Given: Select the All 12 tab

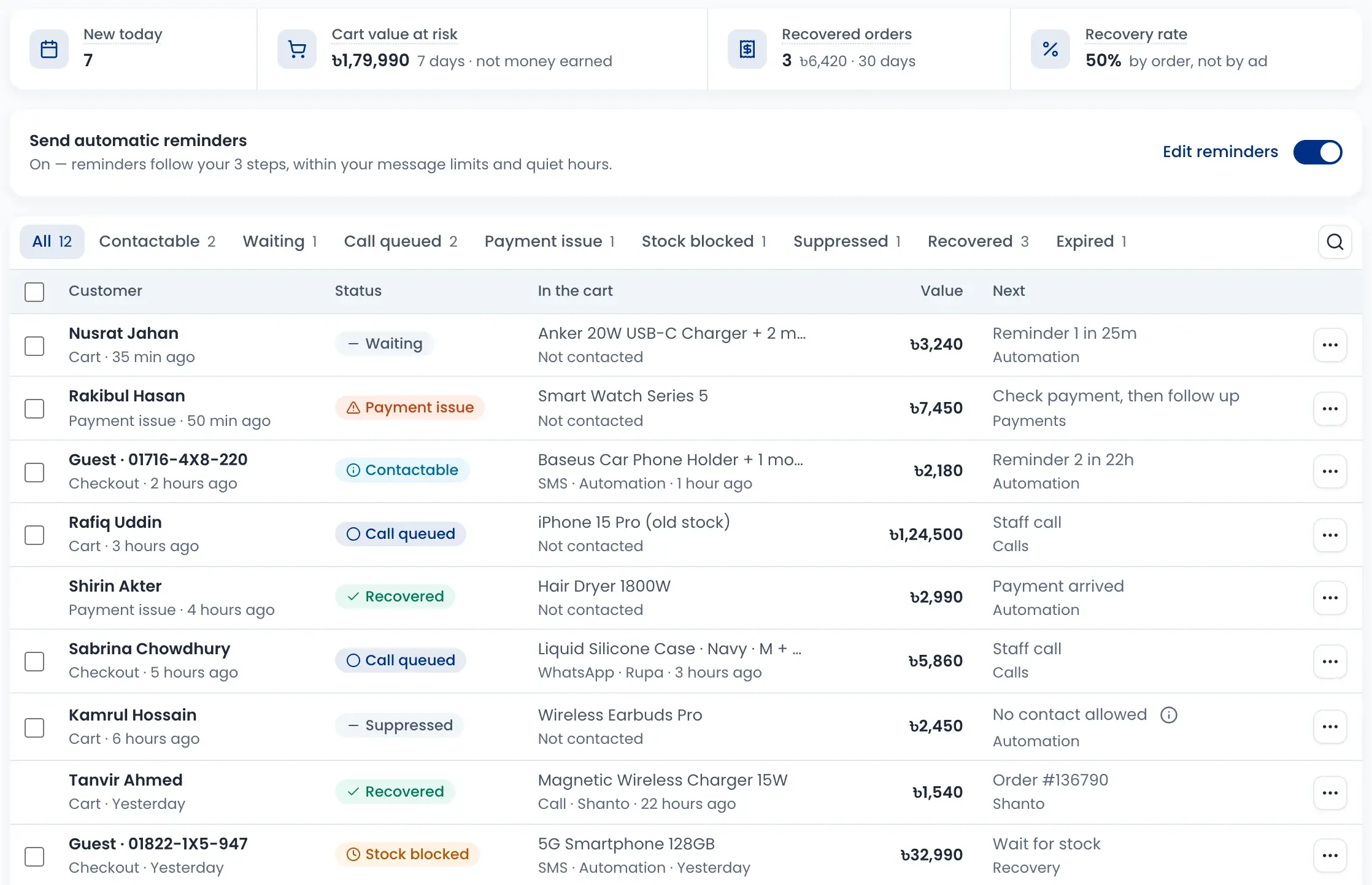Looking at the screenshot, I should (x=52, y=242).
